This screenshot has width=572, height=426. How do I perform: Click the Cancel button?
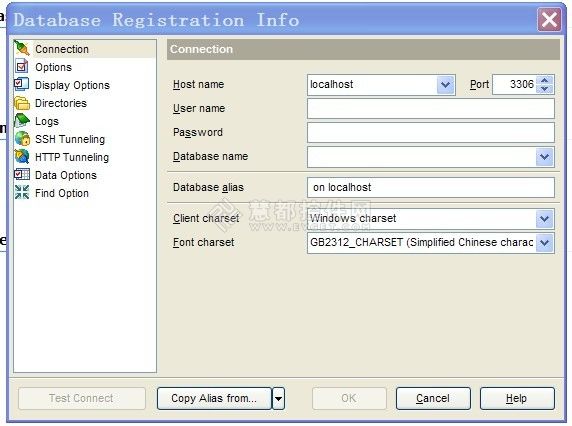433,398
